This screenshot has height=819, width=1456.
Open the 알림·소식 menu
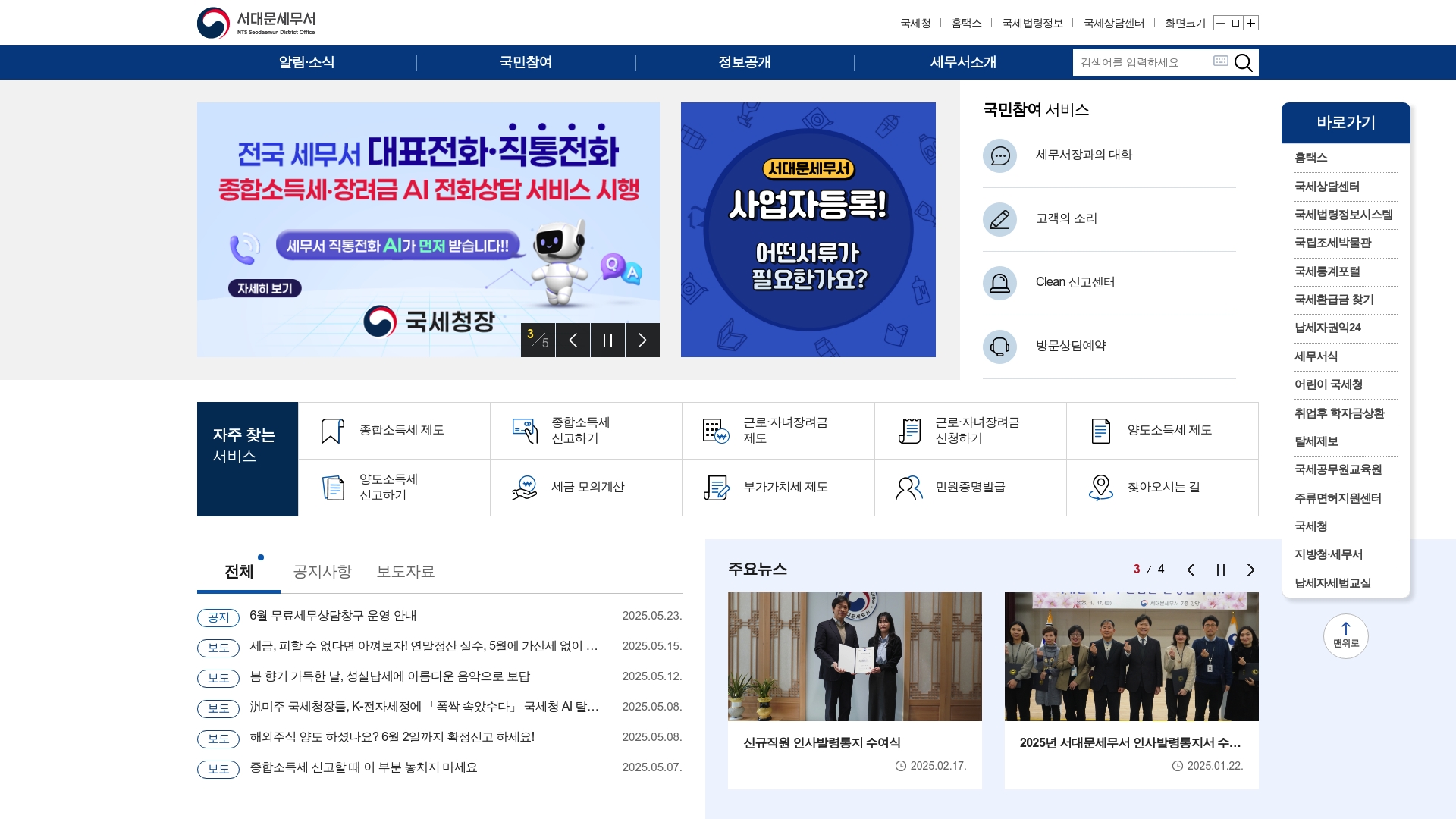click(x=306, y=62)
